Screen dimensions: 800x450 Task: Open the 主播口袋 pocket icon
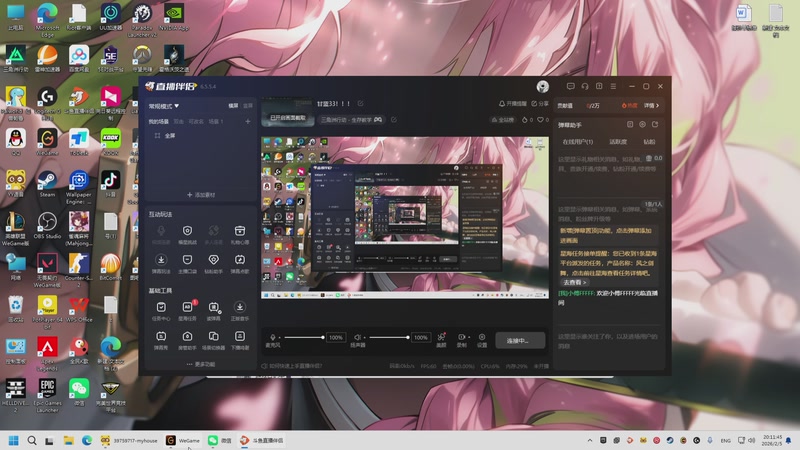coord(187,264)
